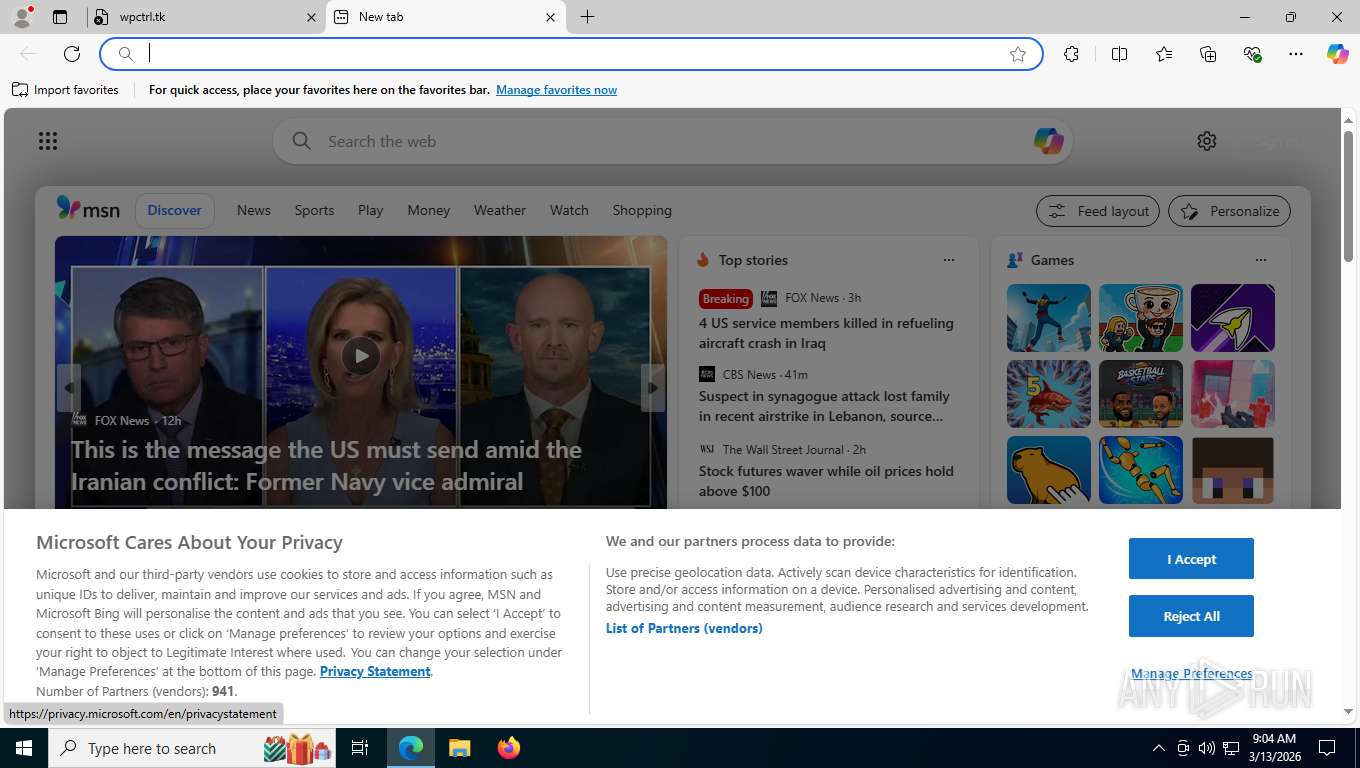Toggle Split screen view icon

1119,54
